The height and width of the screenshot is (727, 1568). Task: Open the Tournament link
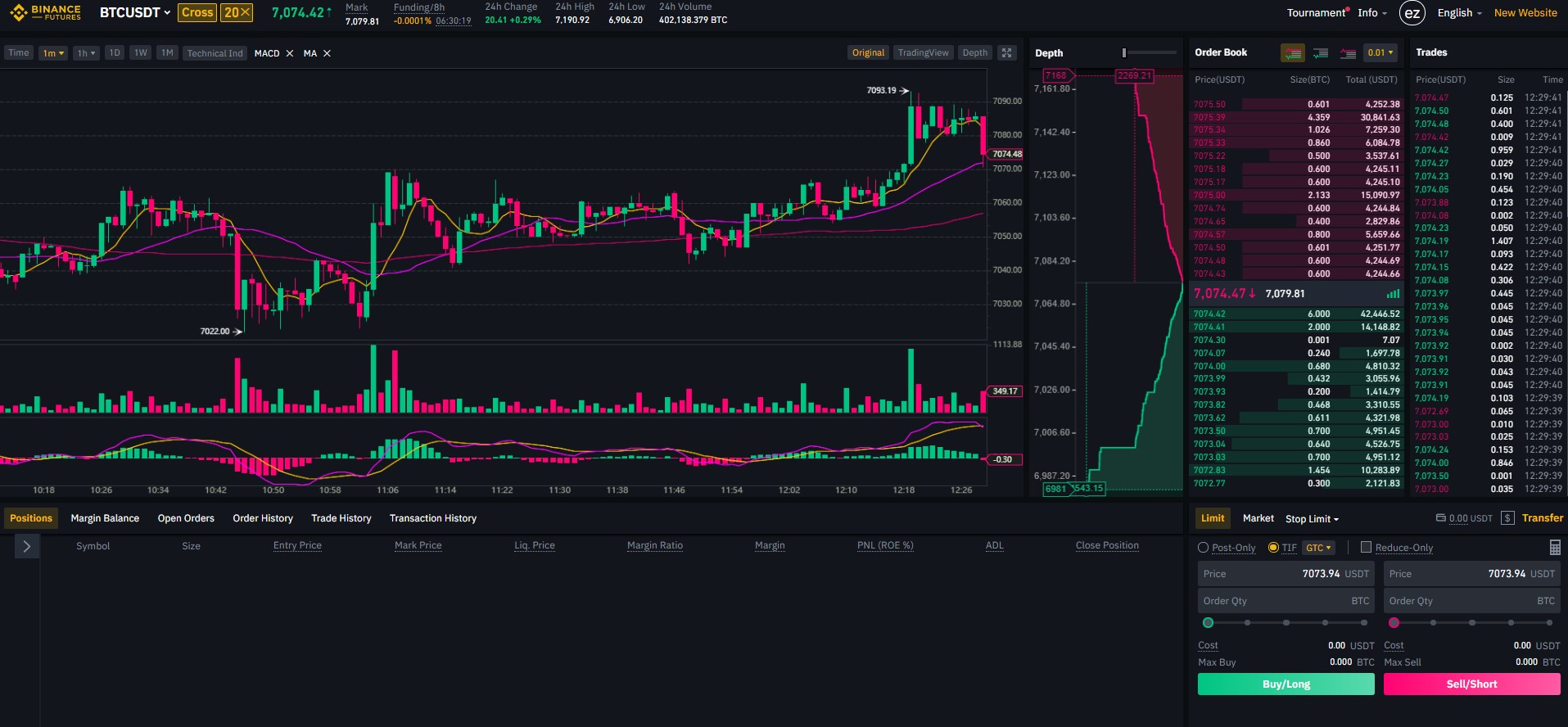[1317, 13]
